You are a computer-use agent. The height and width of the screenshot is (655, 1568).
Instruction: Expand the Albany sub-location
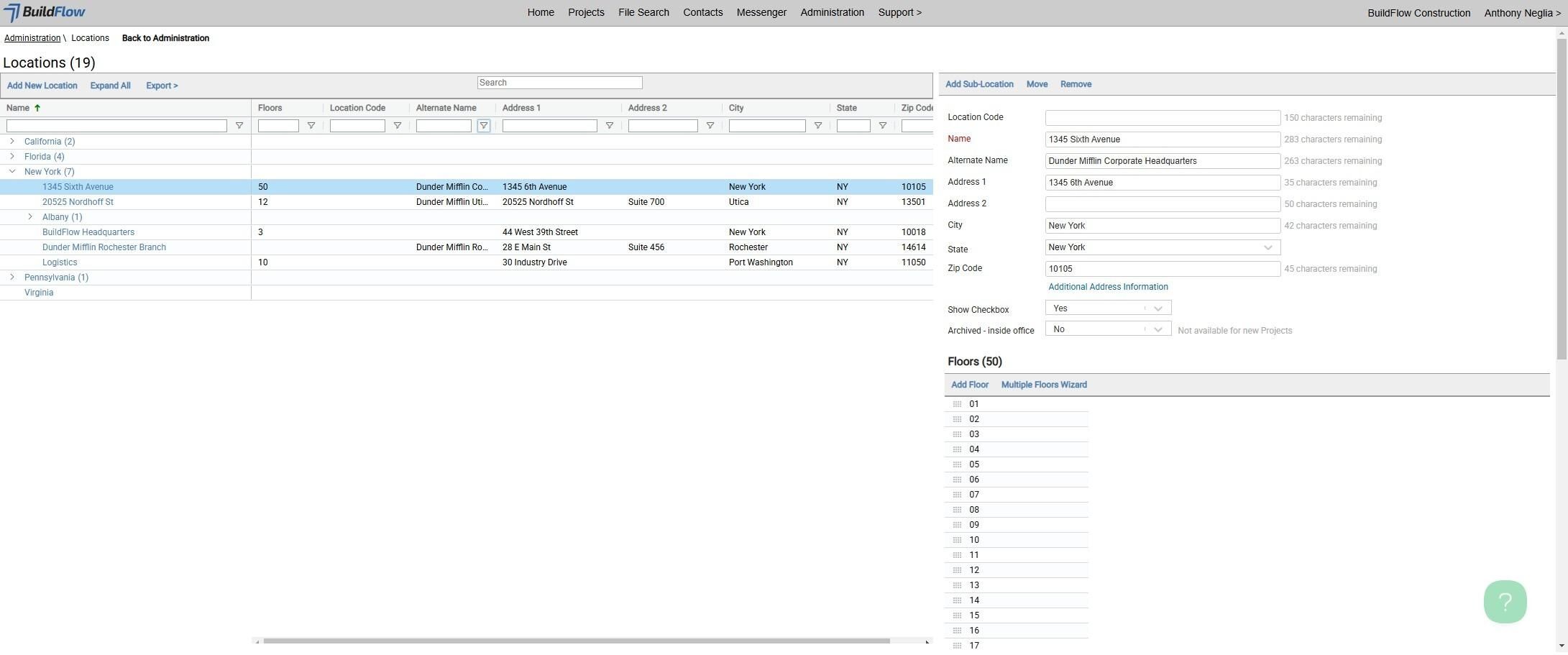(x=30, y=216)
